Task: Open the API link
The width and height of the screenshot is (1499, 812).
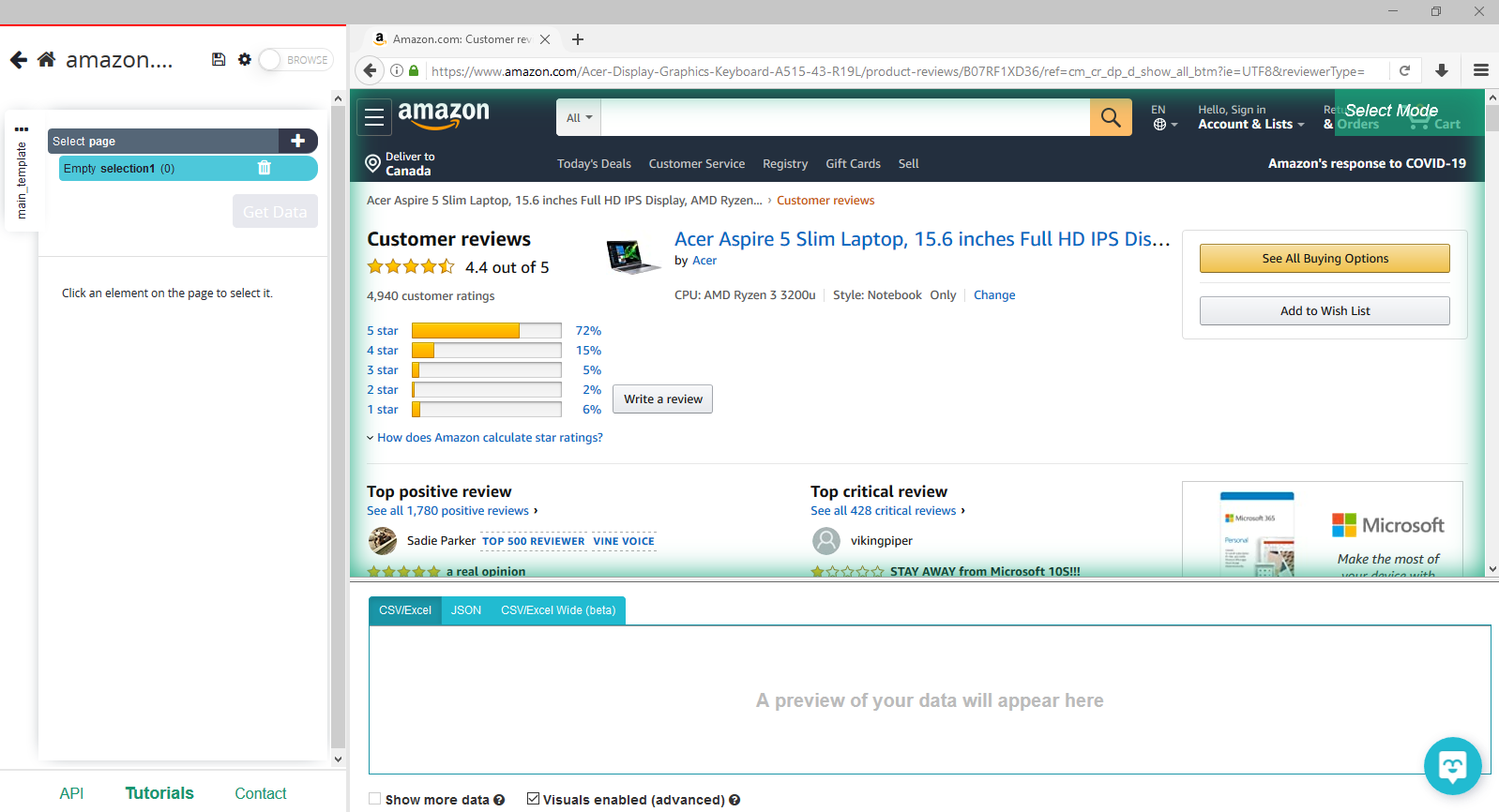Action: click(71, 793)
